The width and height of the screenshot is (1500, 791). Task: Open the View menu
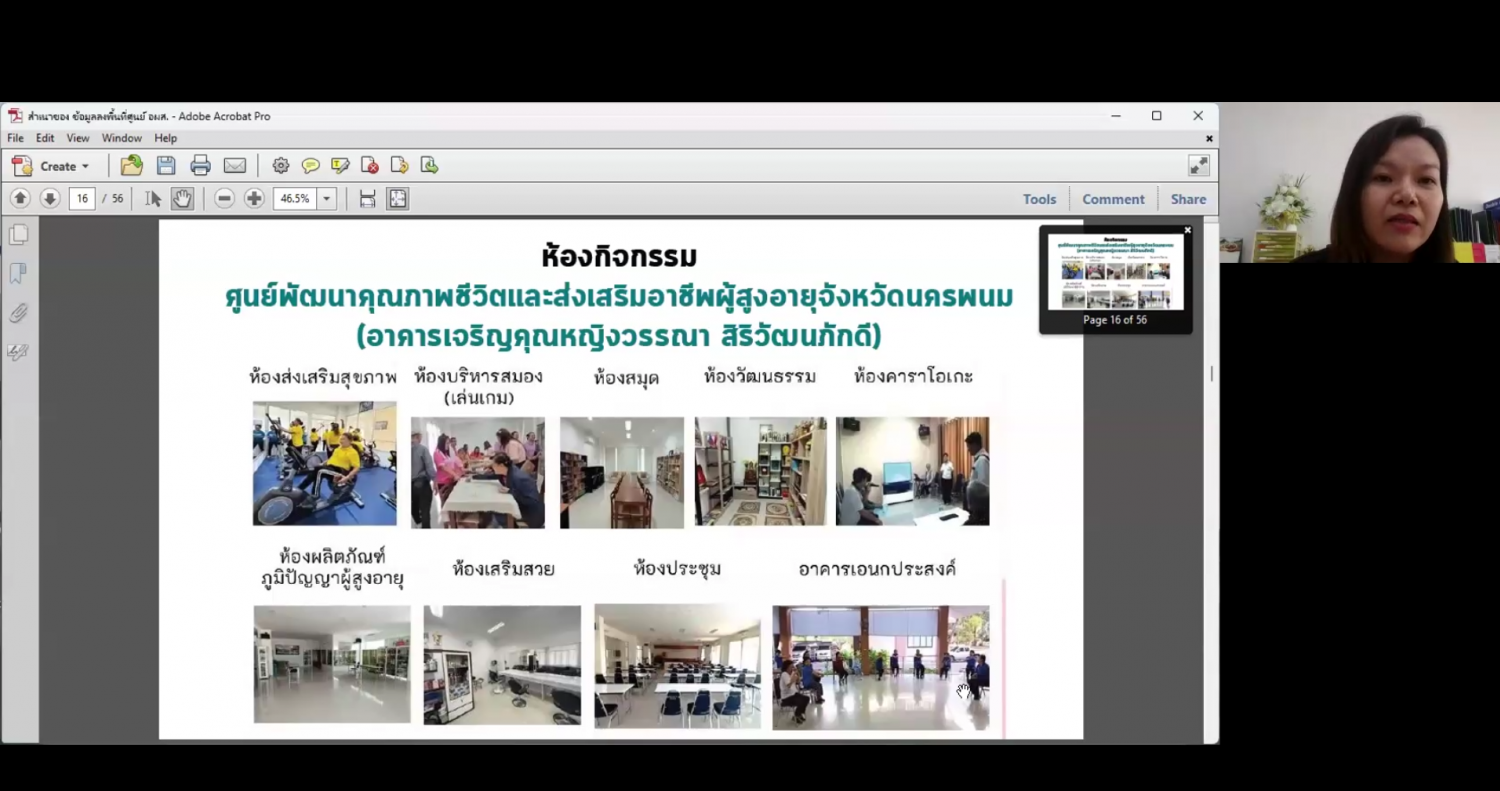pyautogui.click(x=78, y=138)
